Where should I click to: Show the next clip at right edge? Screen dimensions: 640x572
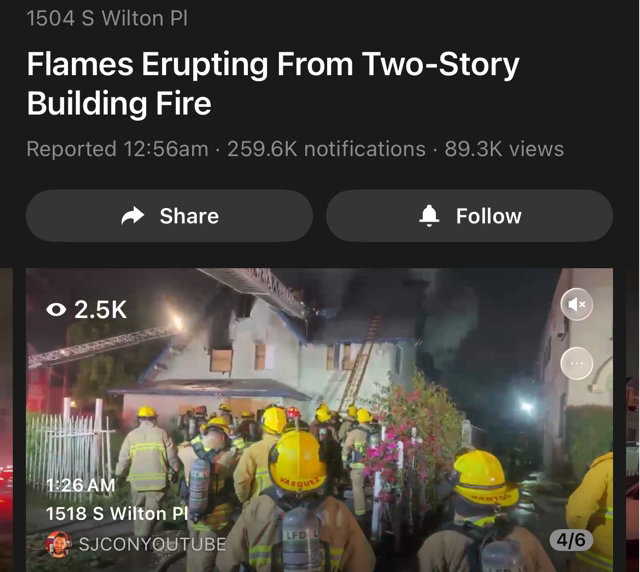[x=633, y=420]
